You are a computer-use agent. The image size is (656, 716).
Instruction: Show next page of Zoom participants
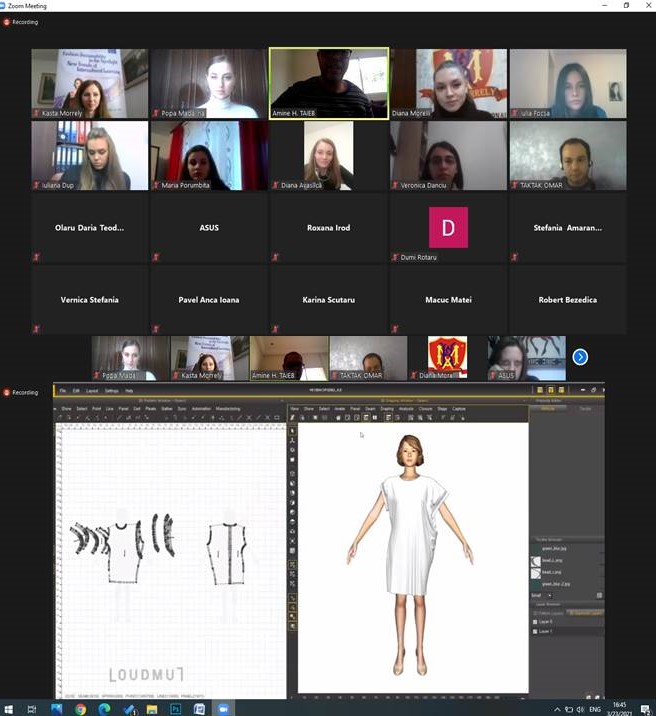point(580,357)
